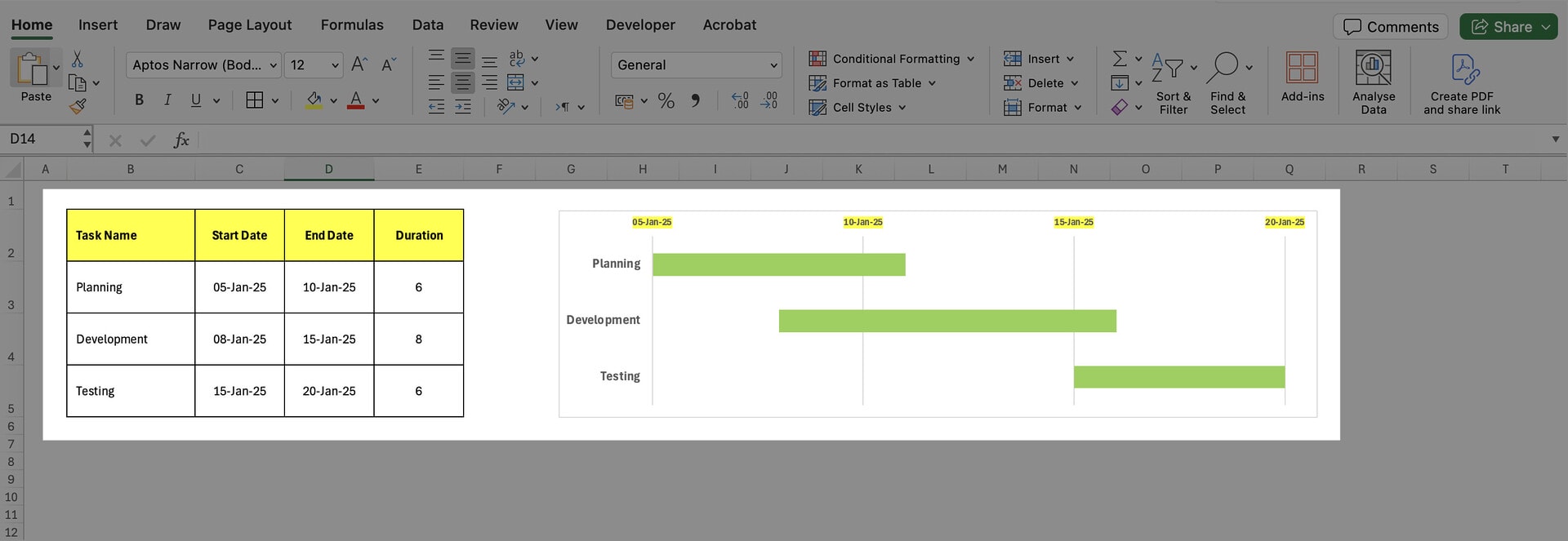Switch to the Page Layout tab
The width and height of the screenshot is (1568, 541).
[x=250, y=25]
